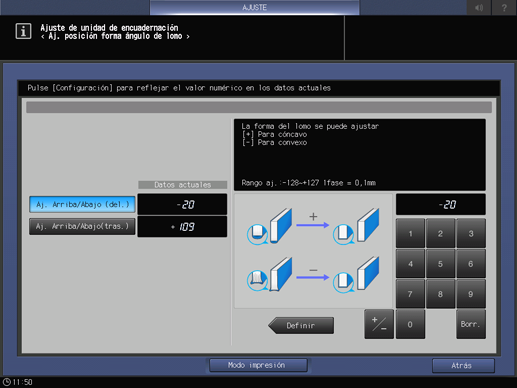The image size is (517, 388).
Task: Select Aj. Arriba/Abajo (del.) setting
Action: (x=82, y=204)
